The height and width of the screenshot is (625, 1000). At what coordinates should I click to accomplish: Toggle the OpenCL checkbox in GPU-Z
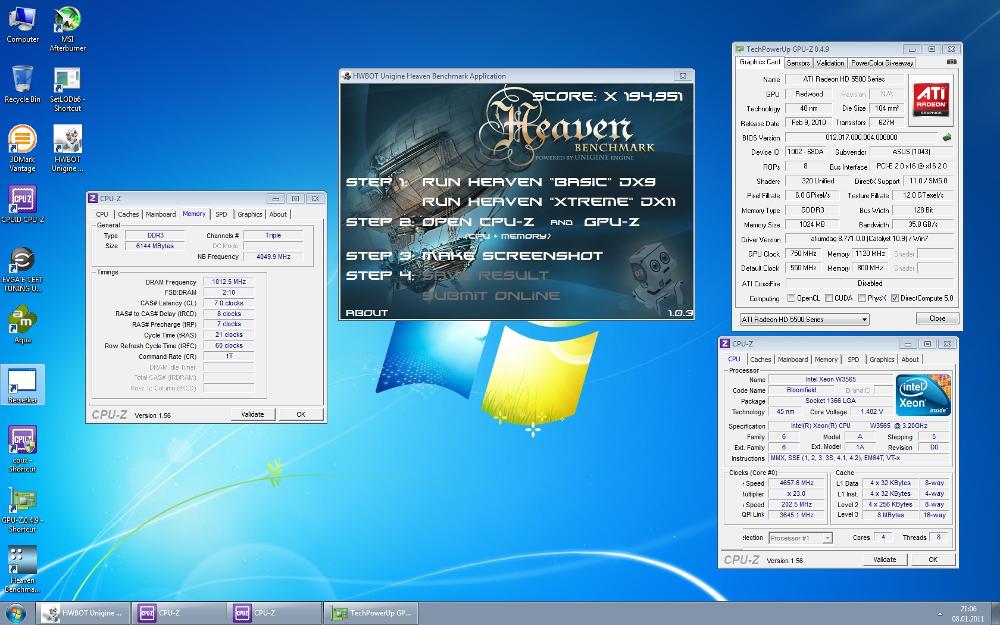point(791,298)
